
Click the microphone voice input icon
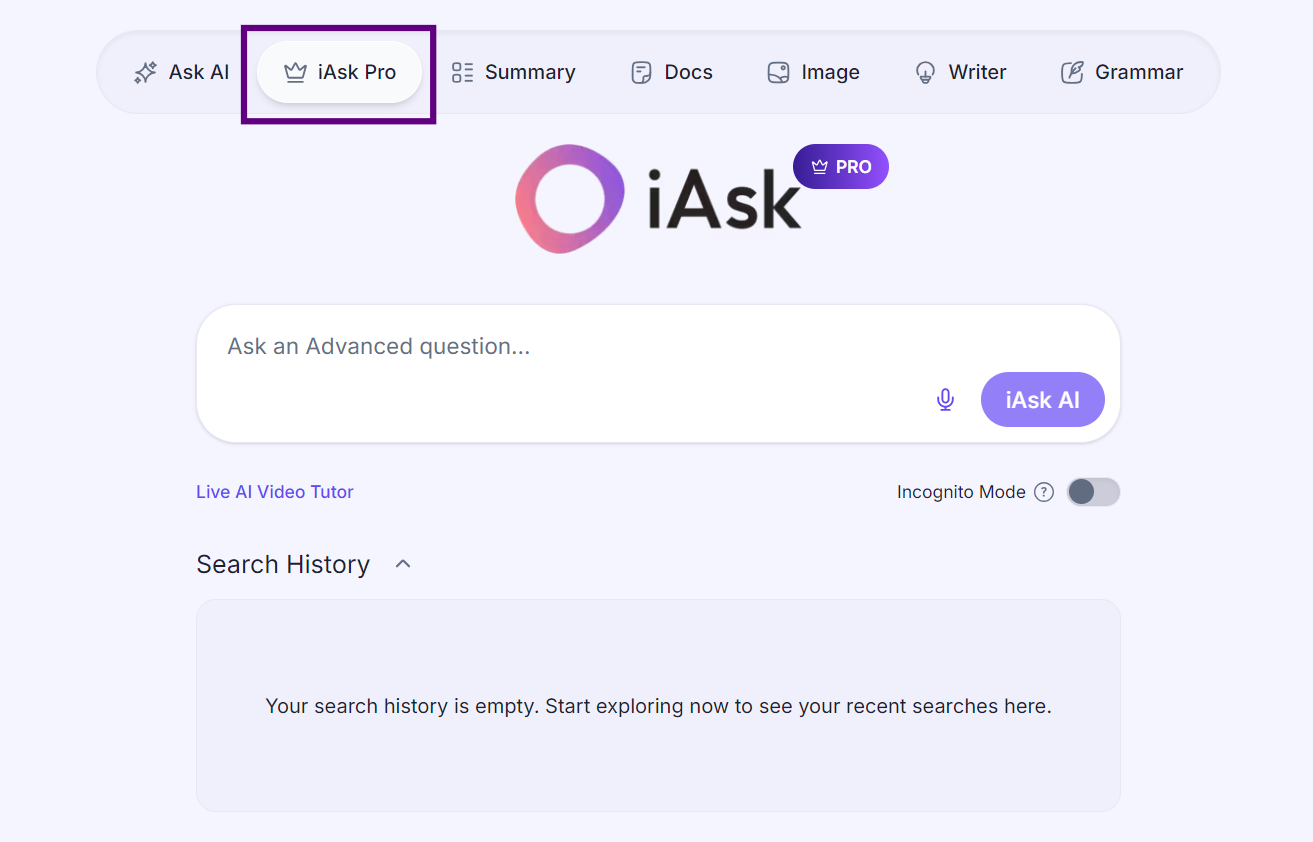click(x=945, y=400)
